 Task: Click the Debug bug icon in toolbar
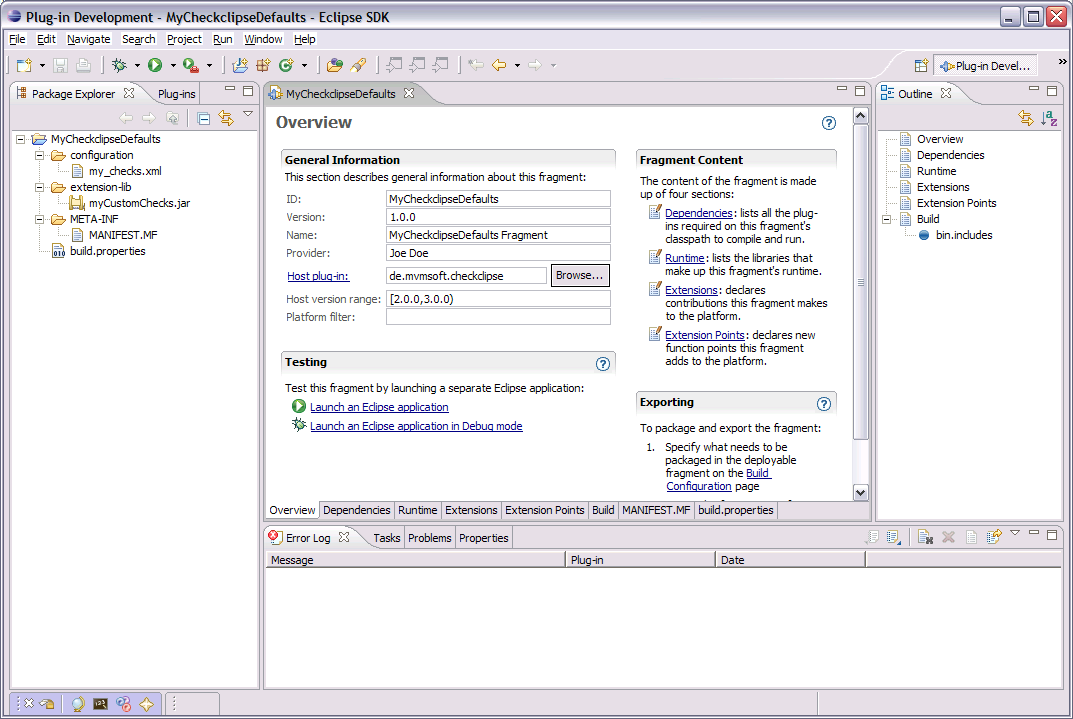(x=119, y=65)
